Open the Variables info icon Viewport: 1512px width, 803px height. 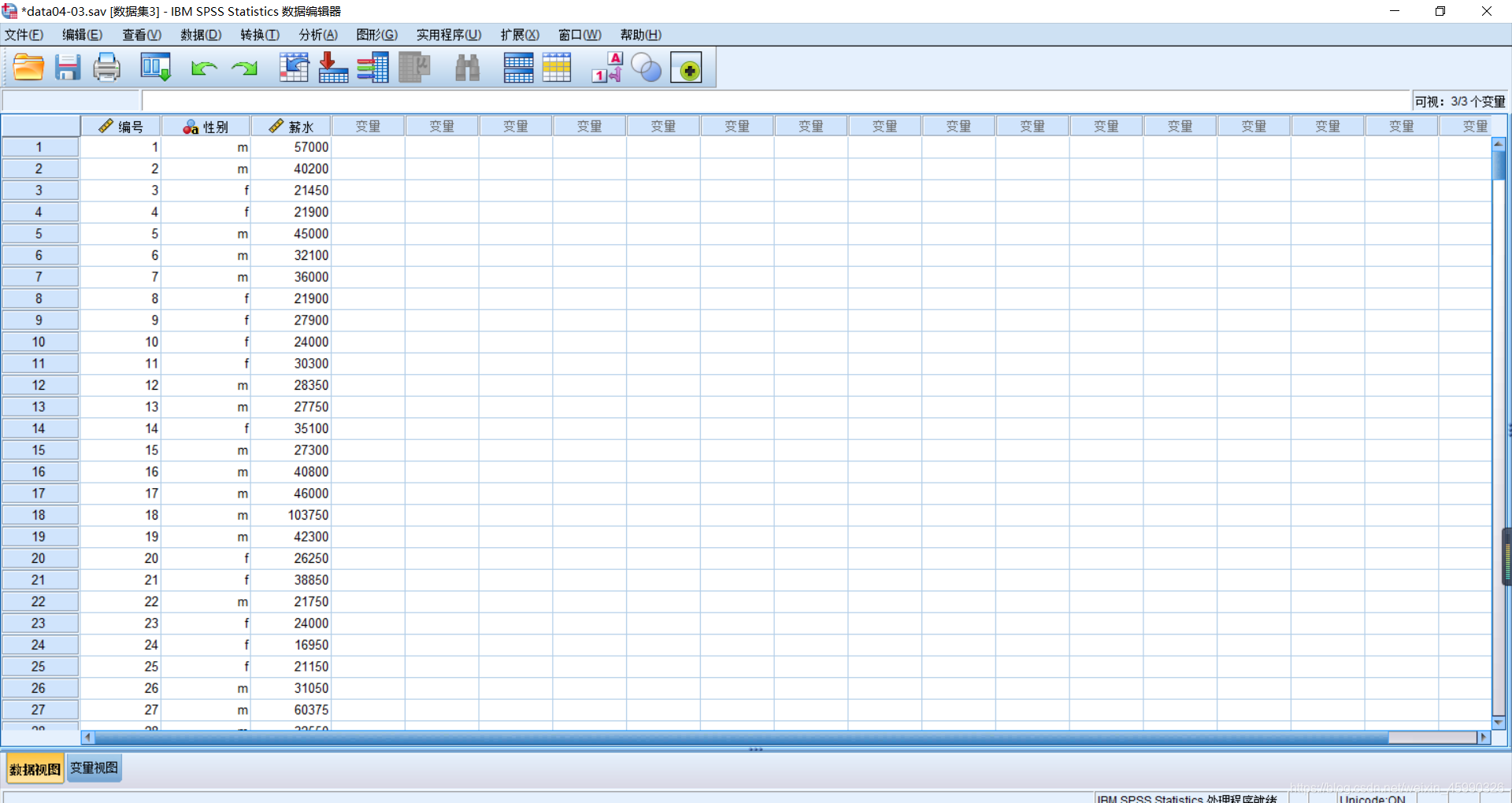point(372,68)
